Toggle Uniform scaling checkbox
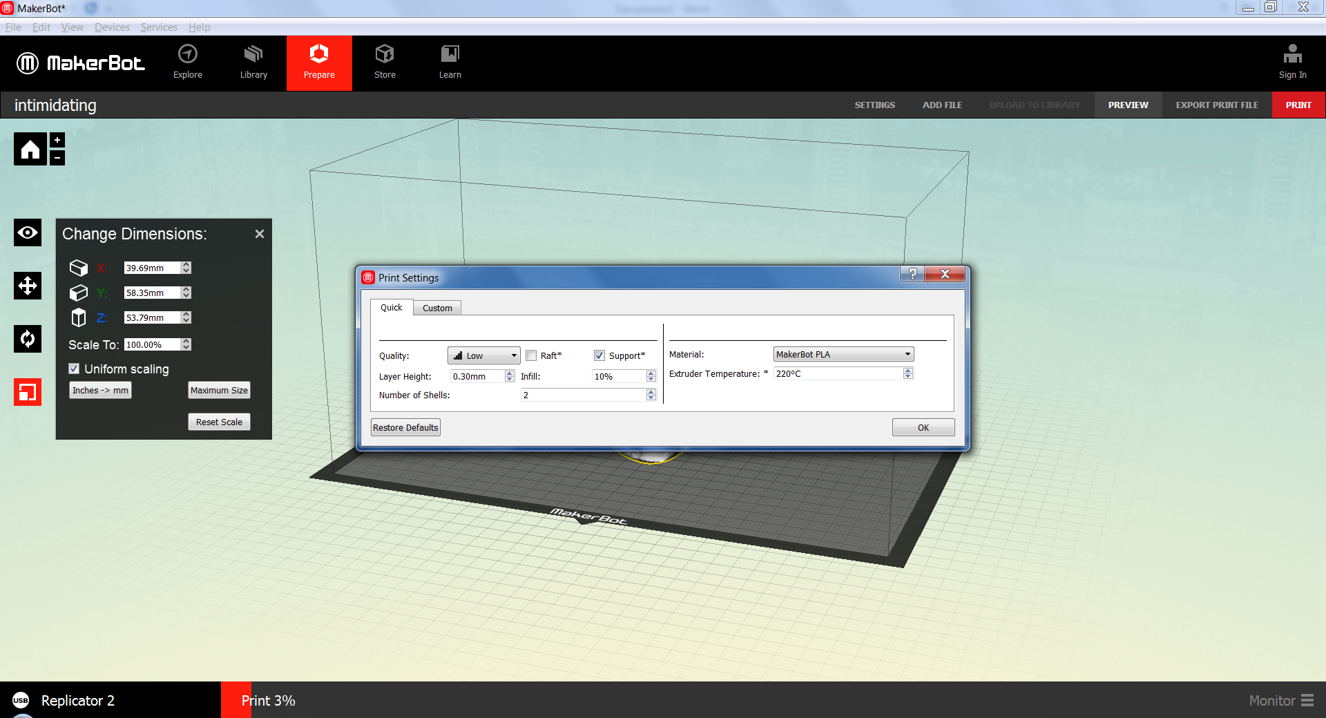 pyautogui.click(x=74, y=369)
